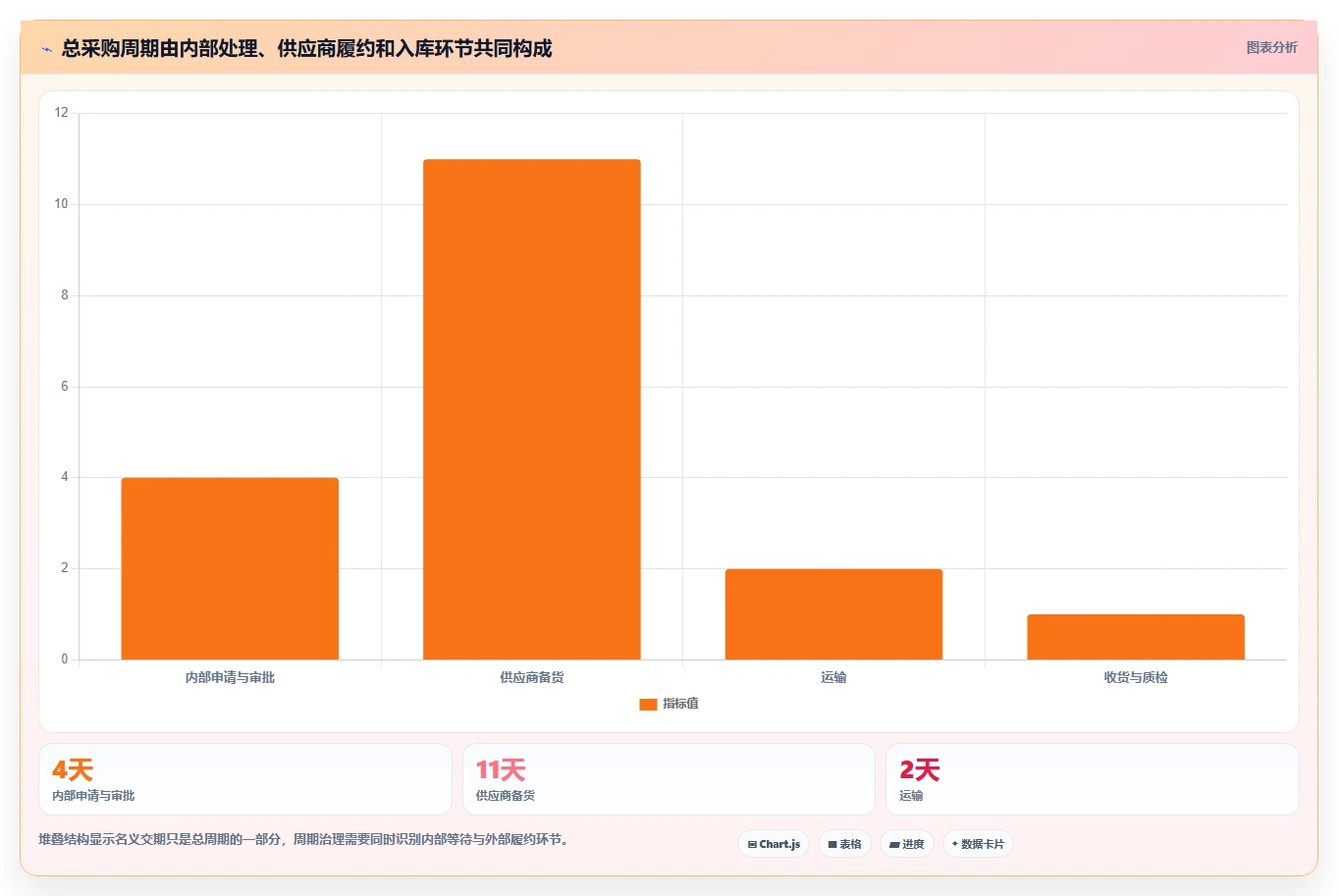Click the lightning icon beside the chart title
The width and height of the screenshot is (1338, 896).
point(46,49)
